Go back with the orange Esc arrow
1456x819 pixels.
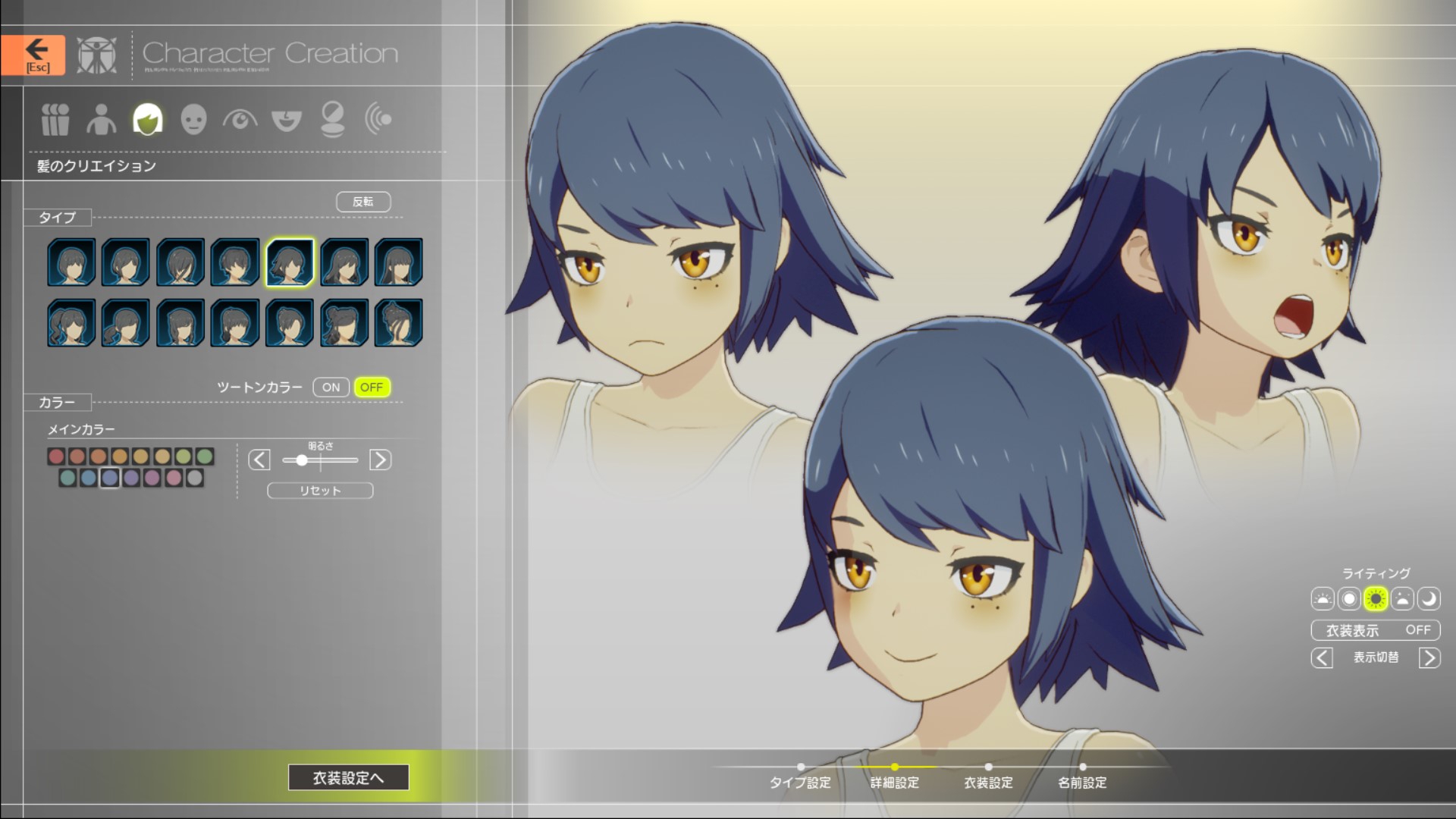[33, 55]
